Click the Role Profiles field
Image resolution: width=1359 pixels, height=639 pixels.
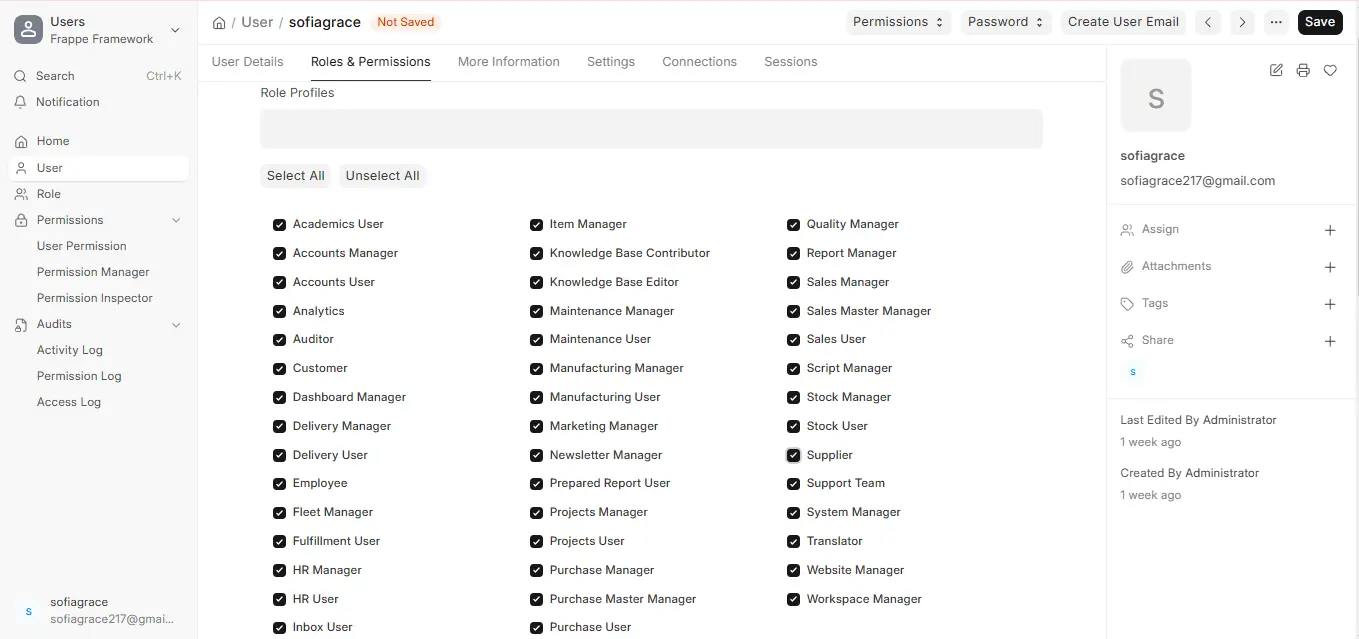tap(651, 129)
